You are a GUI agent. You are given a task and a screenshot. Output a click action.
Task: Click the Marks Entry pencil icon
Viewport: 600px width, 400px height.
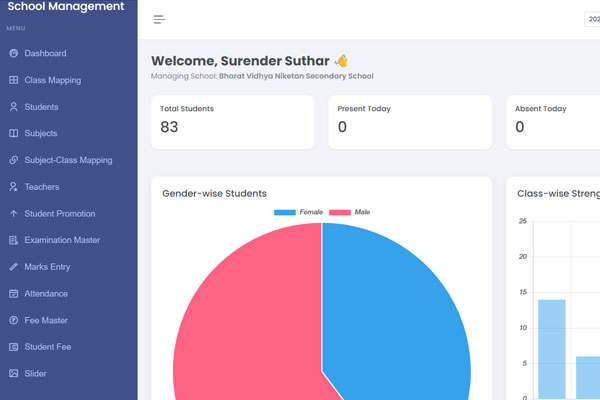[x=14, y=267]
